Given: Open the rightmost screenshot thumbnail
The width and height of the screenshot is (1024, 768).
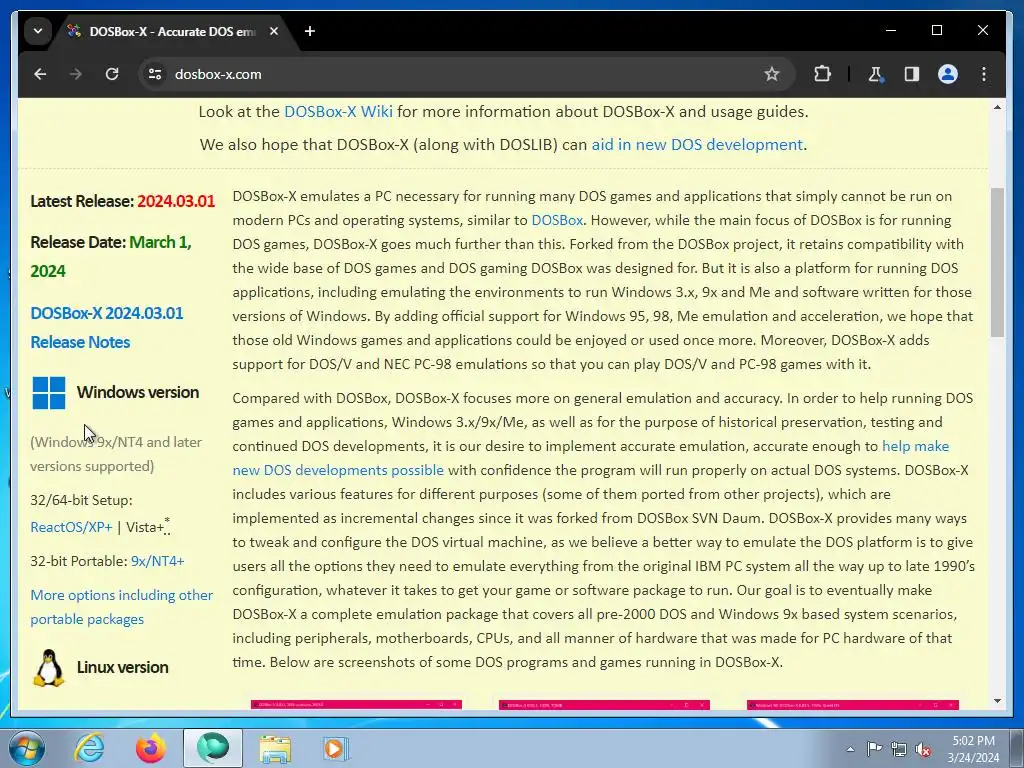Looking at the screenshot, I should 853,705.
